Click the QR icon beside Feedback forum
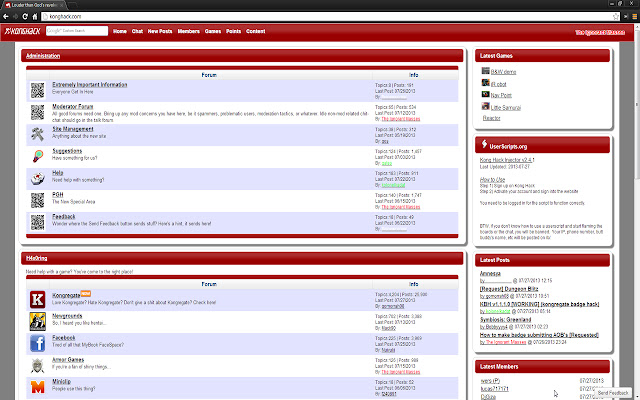The width and height of the screenshot is (640, 400). click(x=38, y=222)
